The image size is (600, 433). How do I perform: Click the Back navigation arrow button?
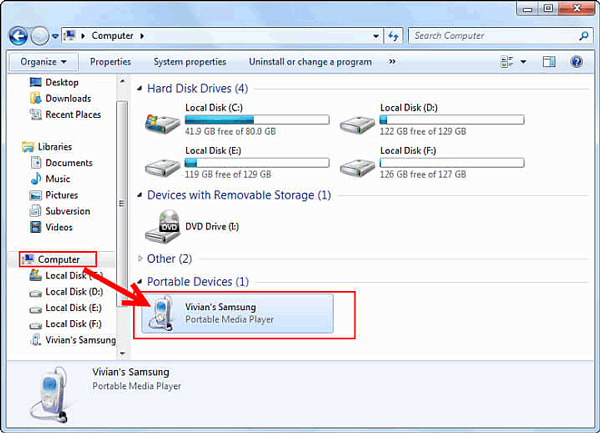click(18, 36)
